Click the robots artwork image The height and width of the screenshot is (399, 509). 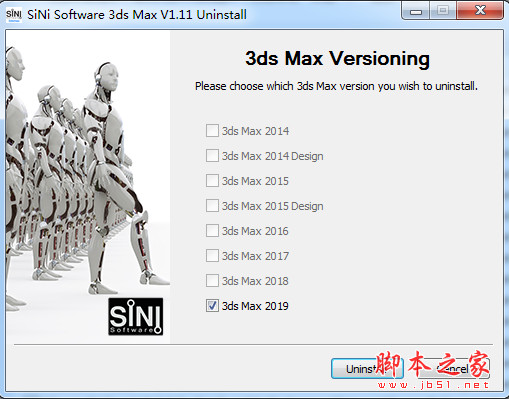pyautogui.click(x=88, y=187)
